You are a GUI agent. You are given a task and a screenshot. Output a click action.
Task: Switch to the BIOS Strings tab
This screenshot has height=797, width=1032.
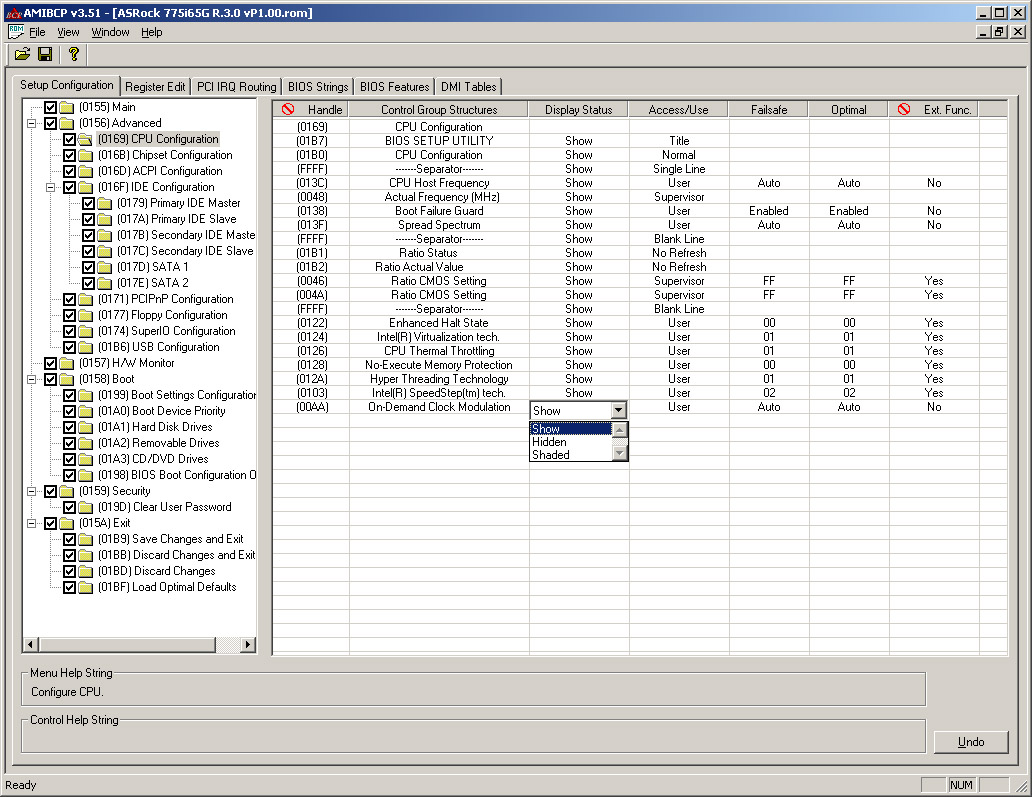[317, 87]
